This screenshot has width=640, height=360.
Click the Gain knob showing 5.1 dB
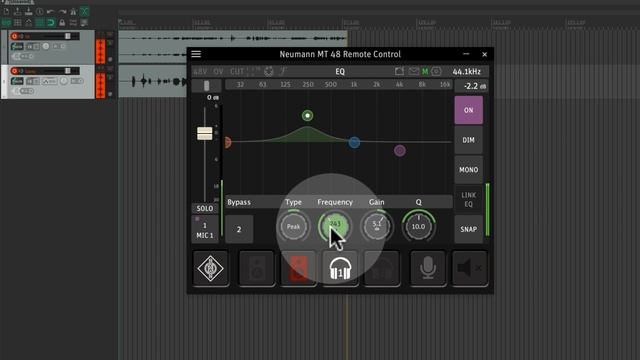click(377, 227)
